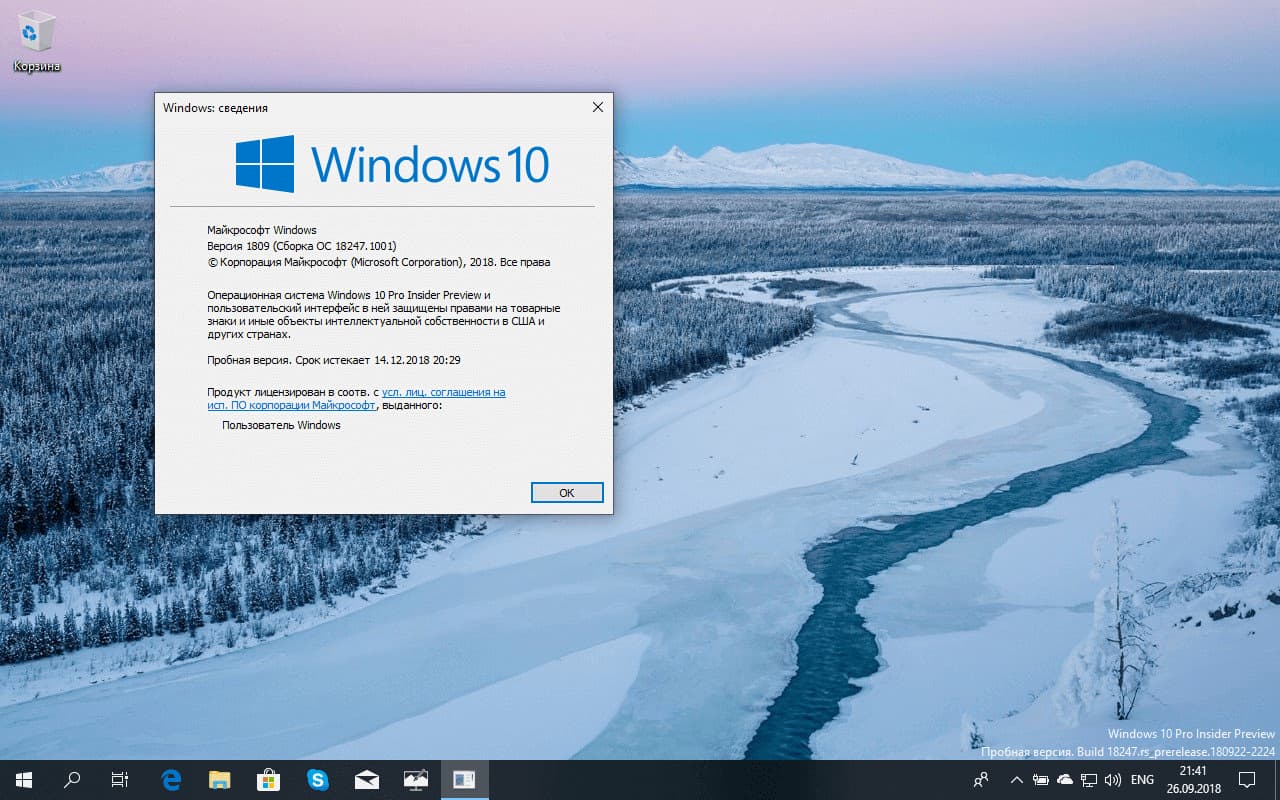Launch Microsoft Edge from the taskbar
This screenshot has width=1280, height=800.
[170, 780]
